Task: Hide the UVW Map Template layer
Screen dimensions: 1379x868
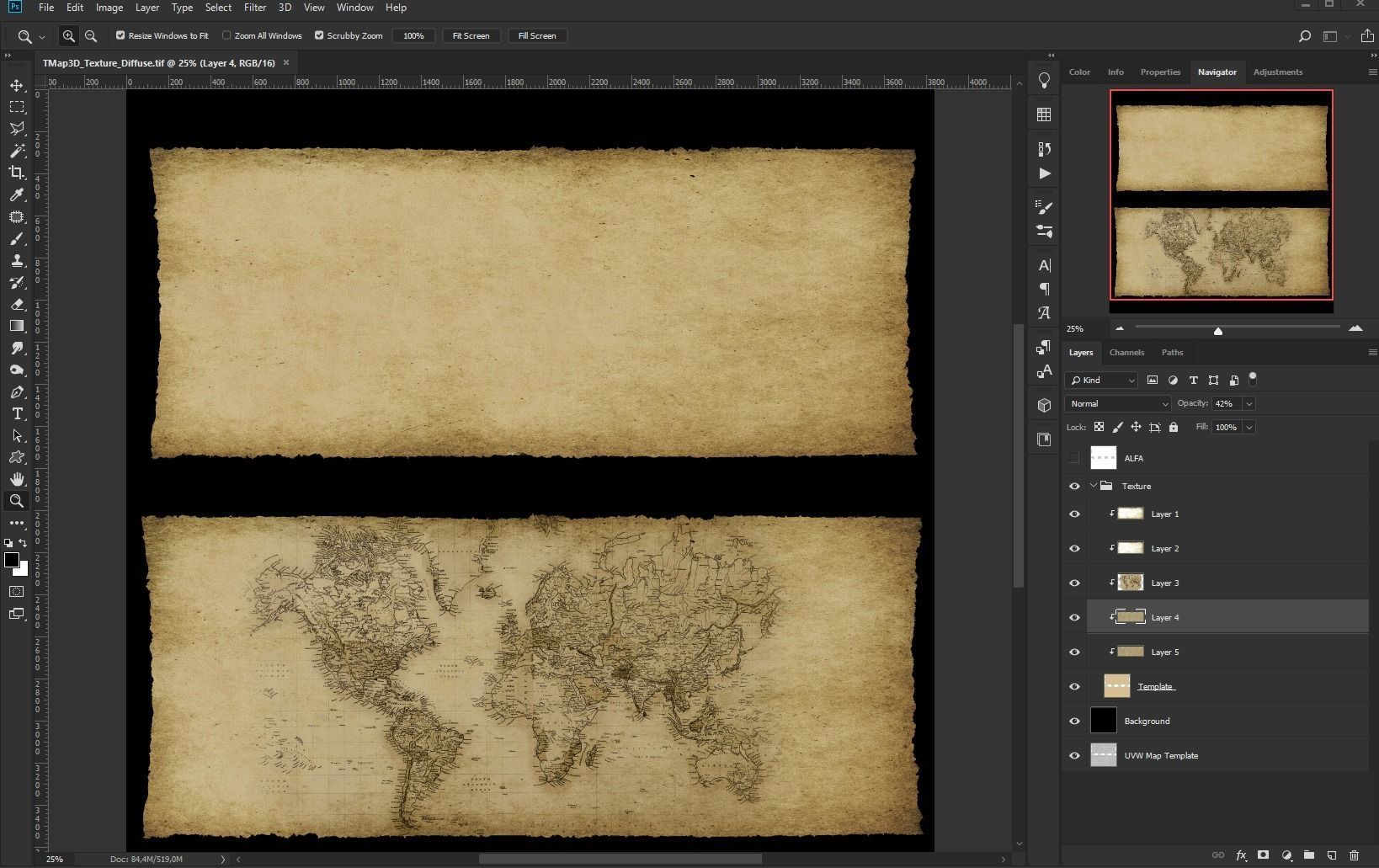Action: [x=1074, y=756]
